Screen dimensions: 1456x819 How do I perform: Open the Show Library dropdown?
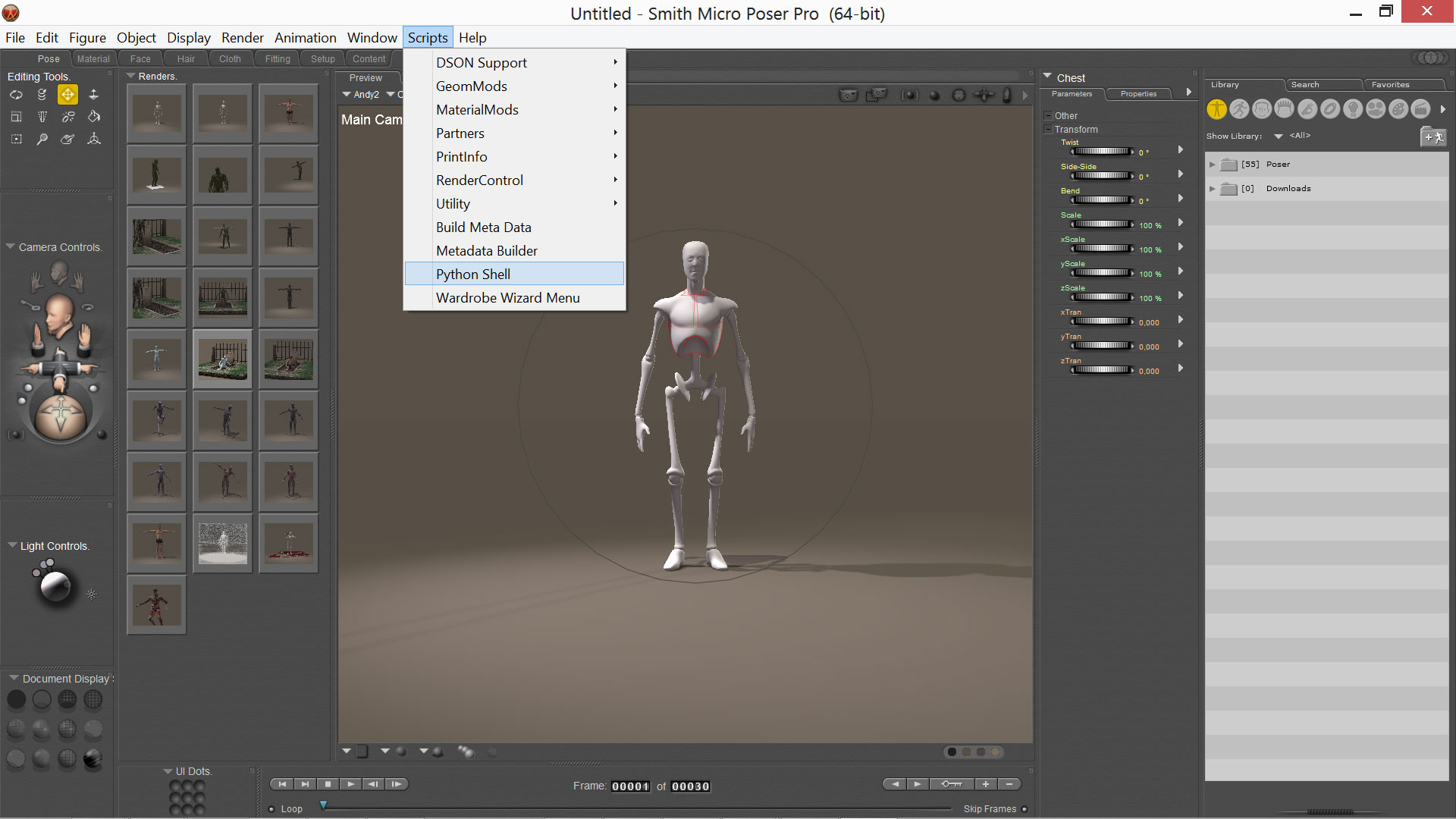coord(1278,136)
